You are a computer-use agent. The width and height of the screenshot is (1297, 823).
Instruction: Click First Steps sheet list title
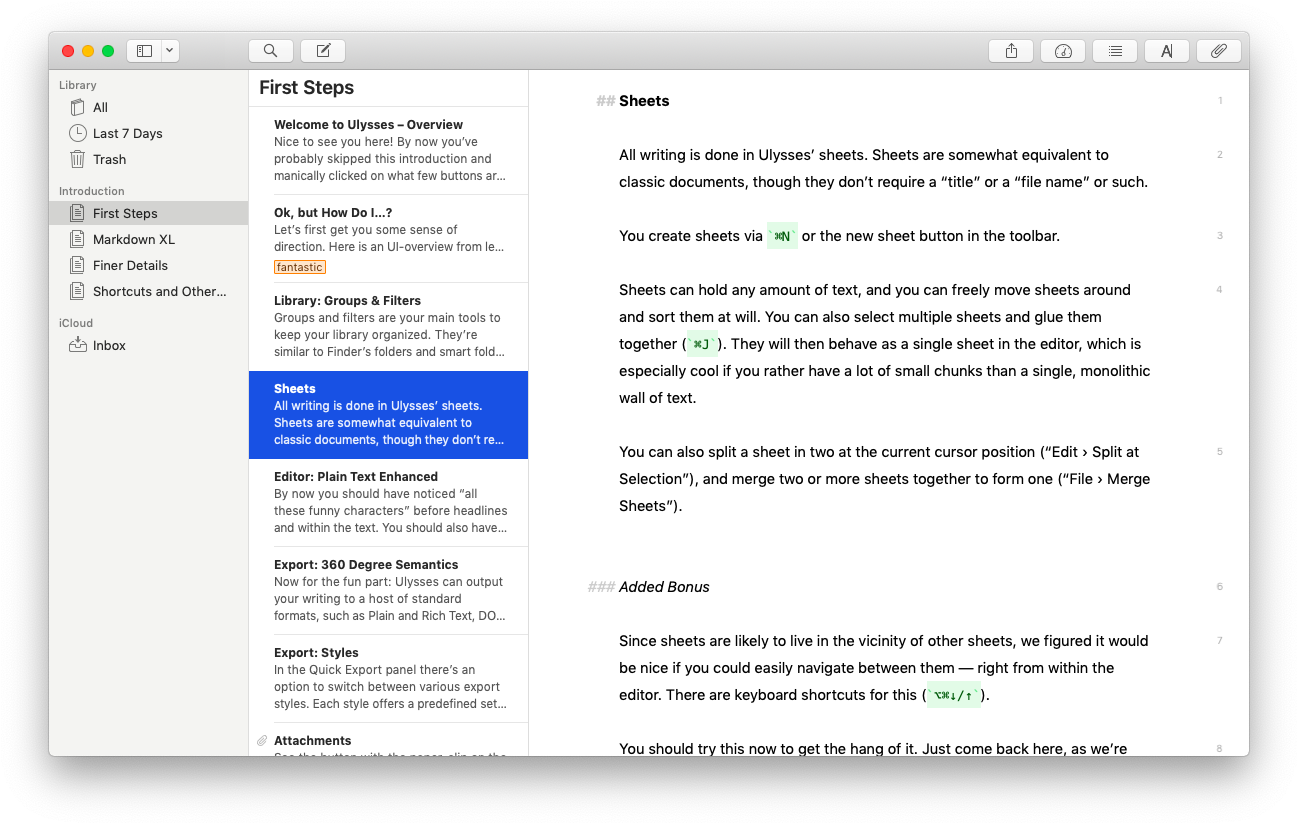306,88
